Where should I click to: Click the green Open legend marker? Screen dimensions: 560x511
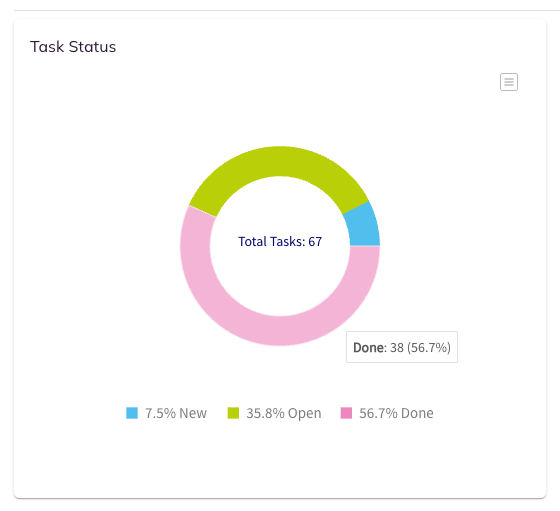point(233,413)
